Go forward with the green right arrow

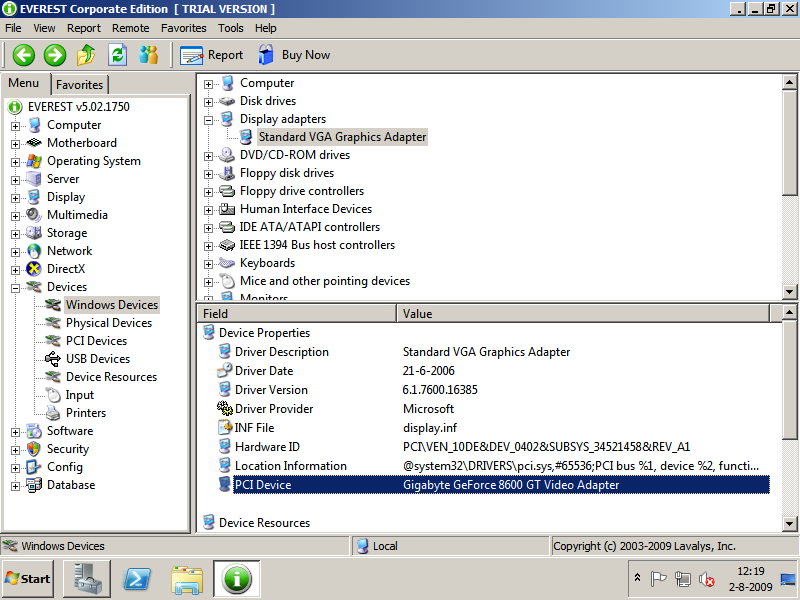(x=55, y=55)
